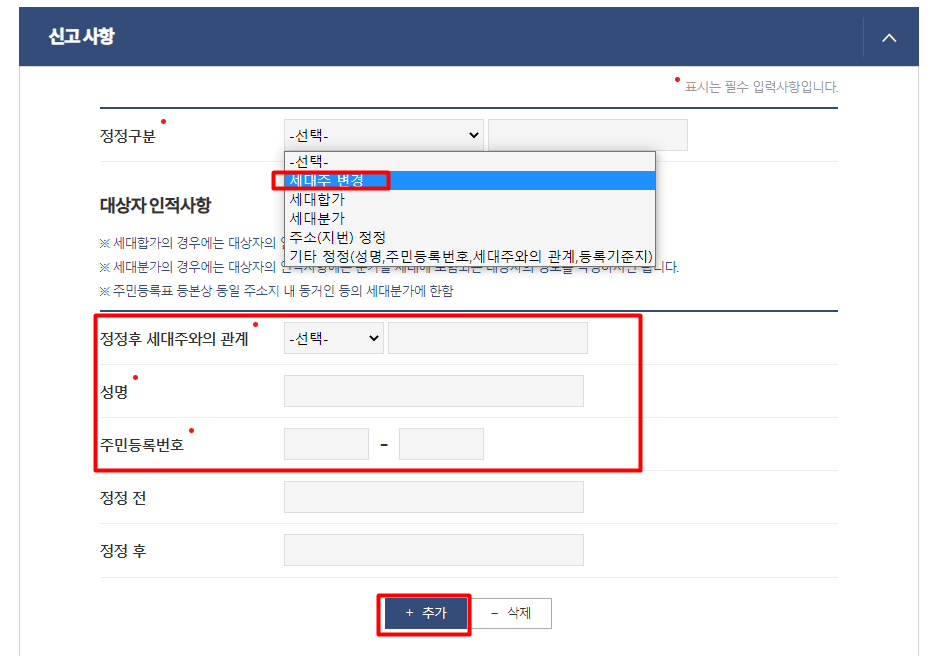Viewport: 942px width, 656px height.
Task: Click the 정정 후 input field
Action: tap(432, 549)
